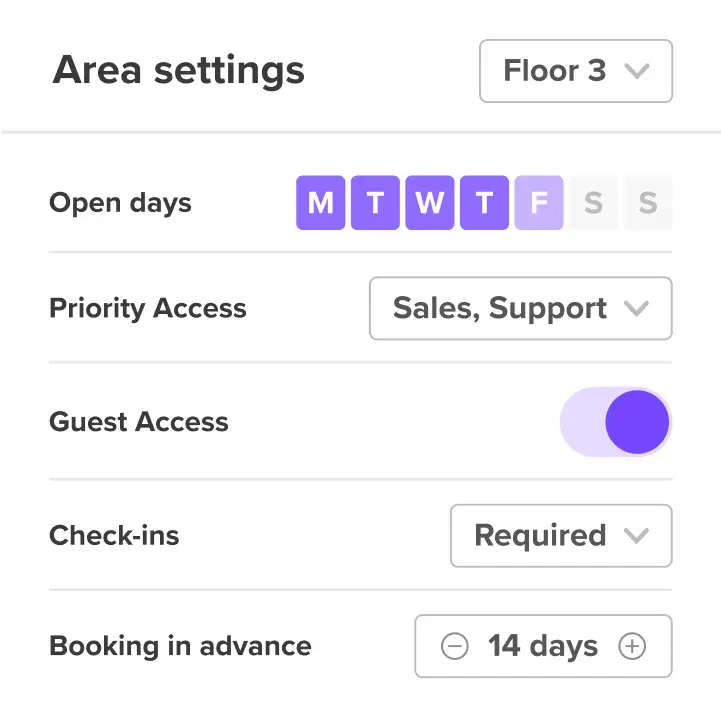
Task: Click the chevron icon next to Floor 3
Action: 637,71
